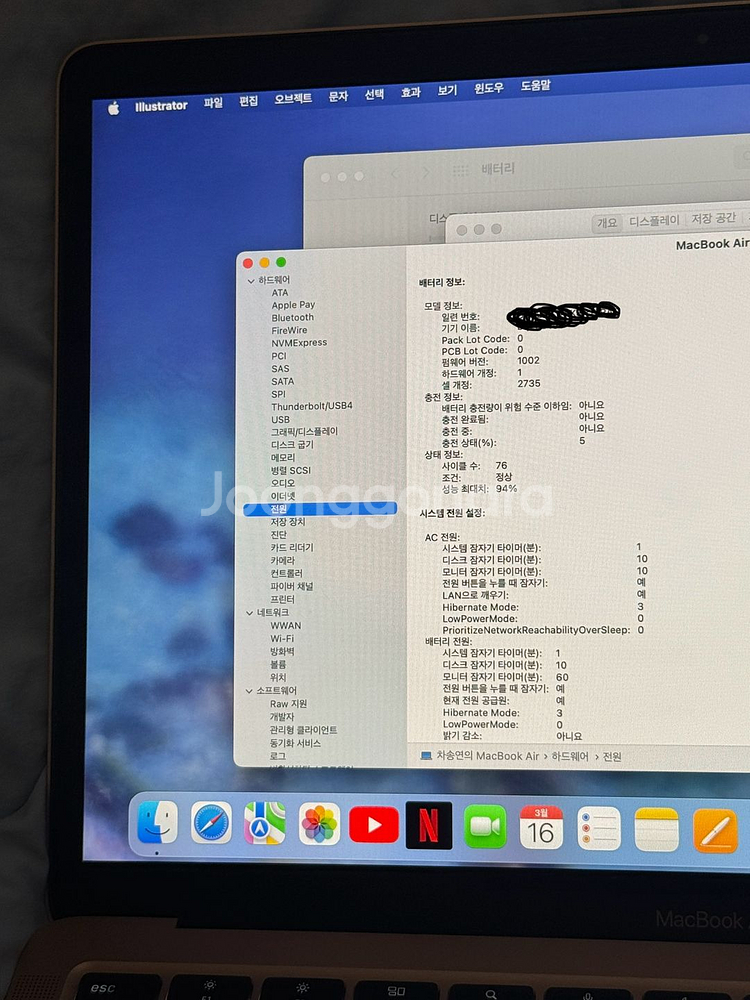The width and height of the screenshot is (750, 1000).
Task: Select 메모리 in sidebar
Action: (x=283, y=458)
